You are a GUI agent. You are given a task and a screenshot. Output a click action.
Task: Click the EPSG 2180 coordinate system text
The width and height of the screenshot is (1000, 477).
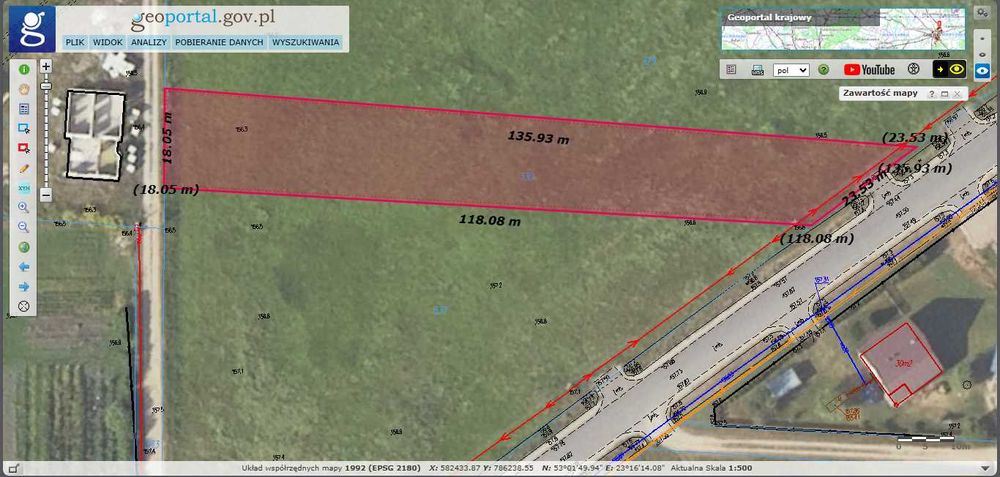pos(383,468)
